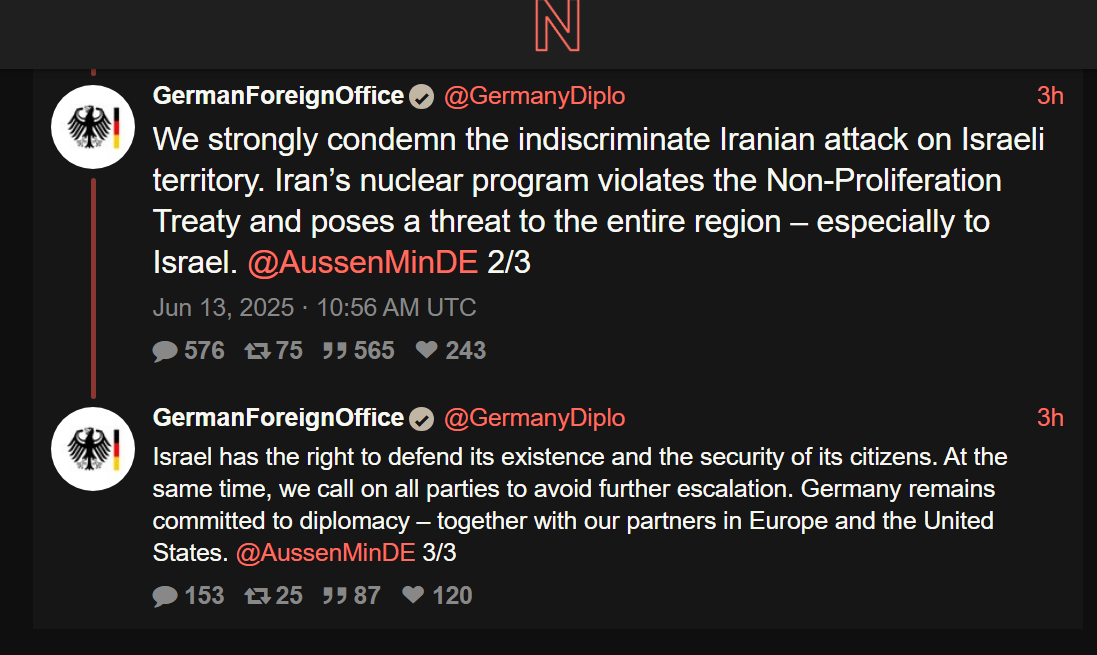Open GermanForeignOffice name on first tweet
The height and width of the screenshot is (655, 1097).
[278, 96]
